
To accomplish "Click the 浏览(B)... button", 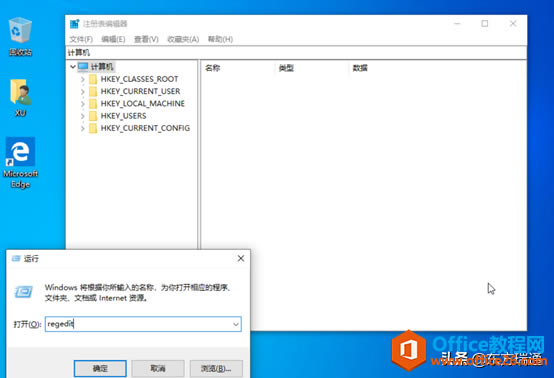I will click(x=216, y=368).
